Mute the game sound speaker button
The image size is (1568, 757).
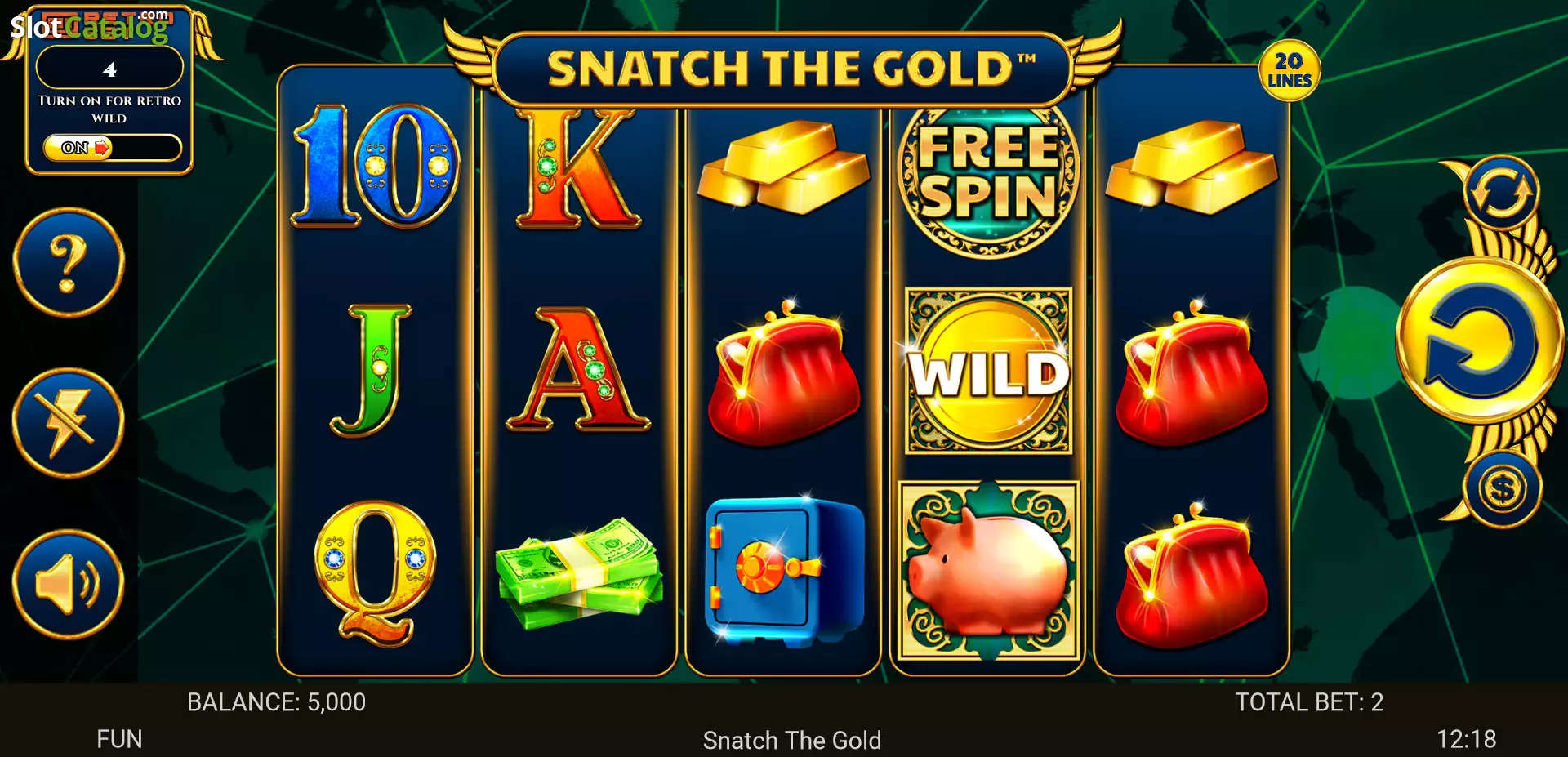69,584
